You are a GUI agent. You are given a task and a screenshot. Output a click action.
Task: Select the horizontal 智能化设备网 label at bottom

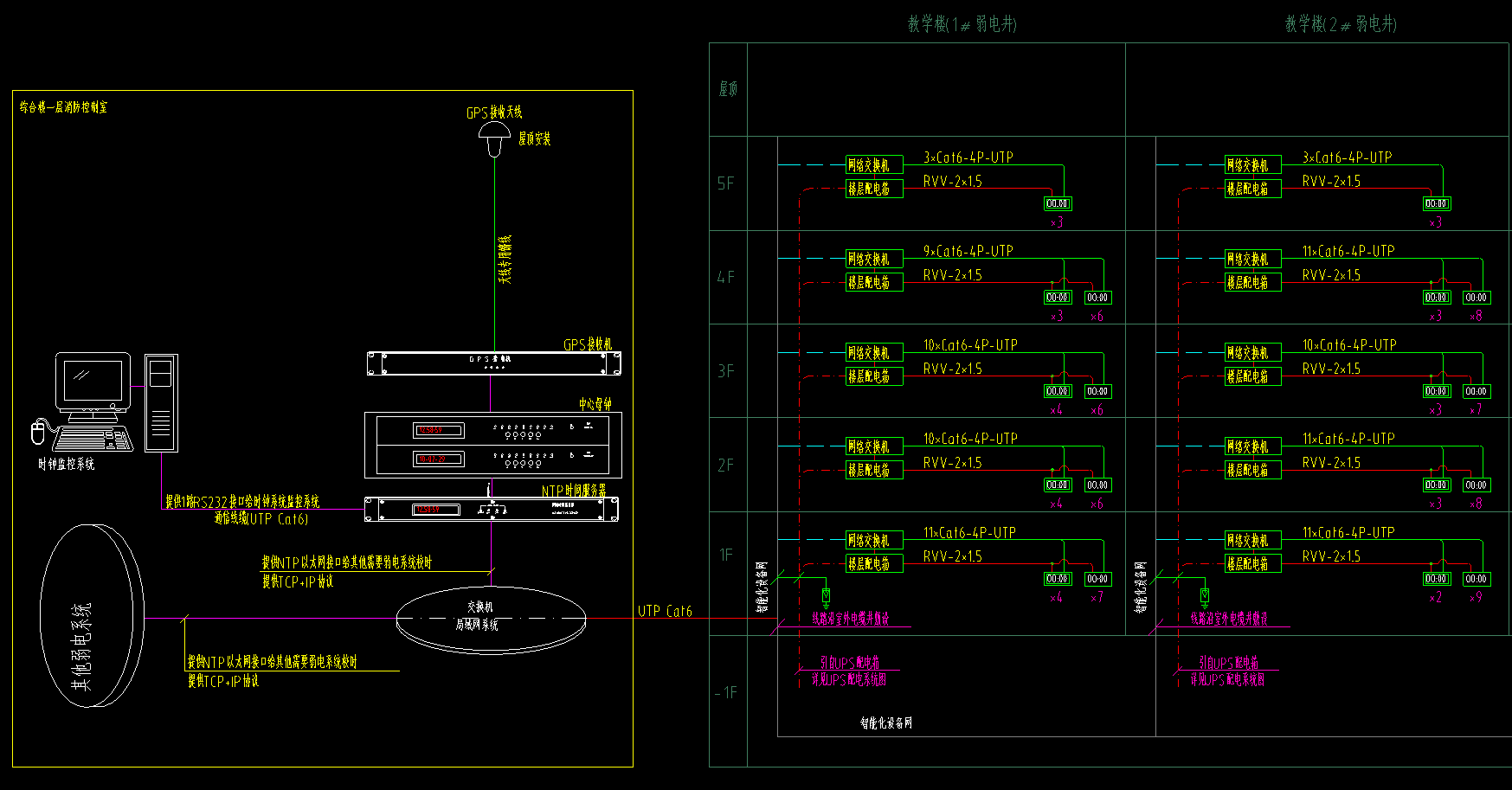point(886,723)
